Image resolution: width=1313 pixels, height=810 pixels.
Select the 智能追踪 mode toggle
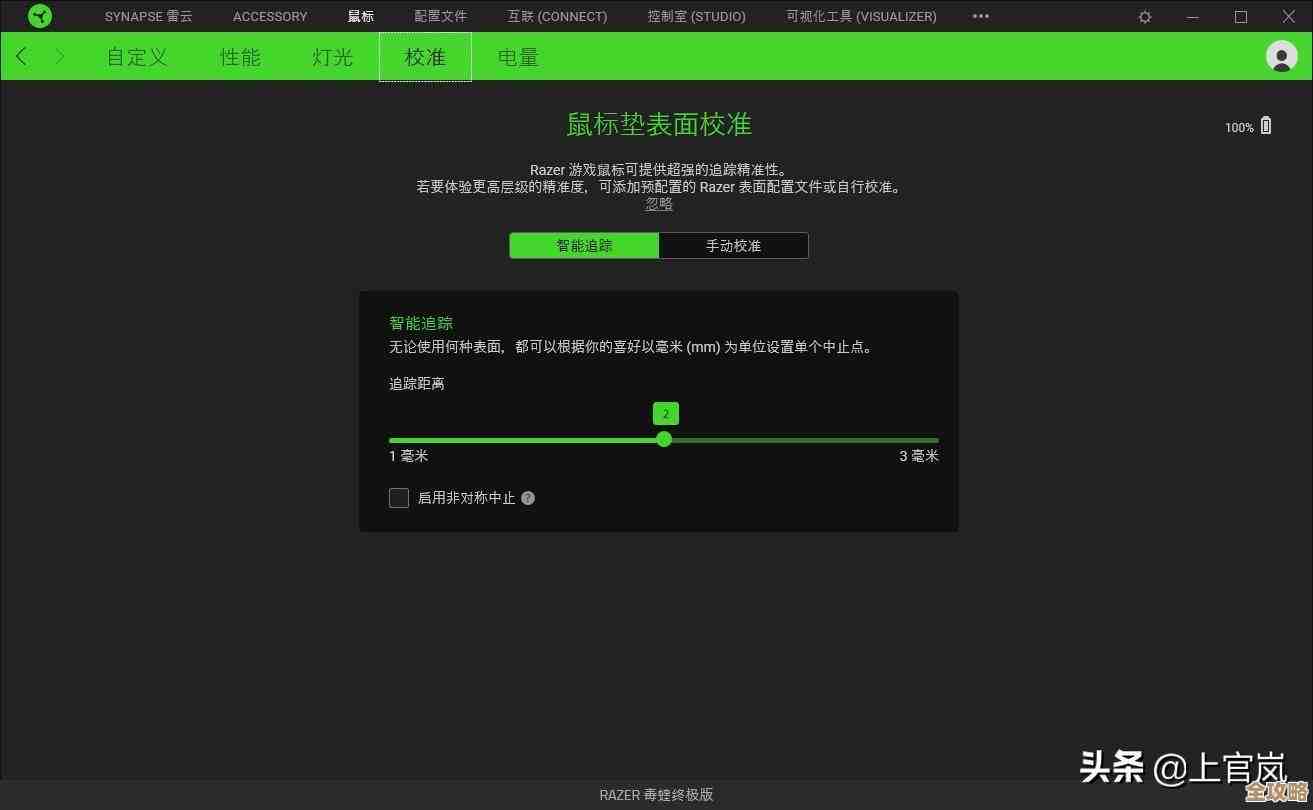(584, 245)
